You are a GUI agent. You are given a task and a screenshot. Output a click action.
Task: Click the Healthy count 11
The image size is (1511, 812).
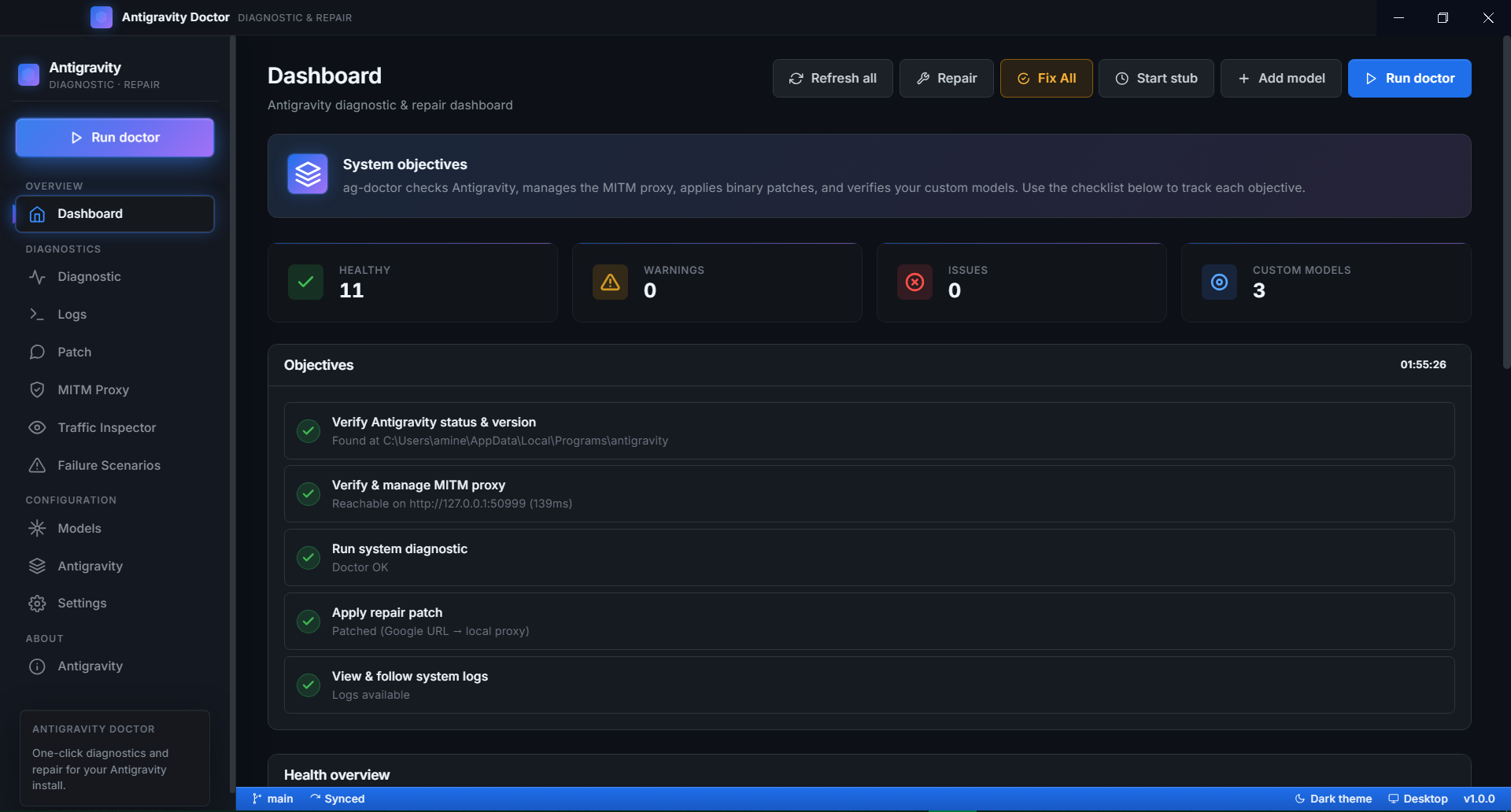click(x=352, y=291)
